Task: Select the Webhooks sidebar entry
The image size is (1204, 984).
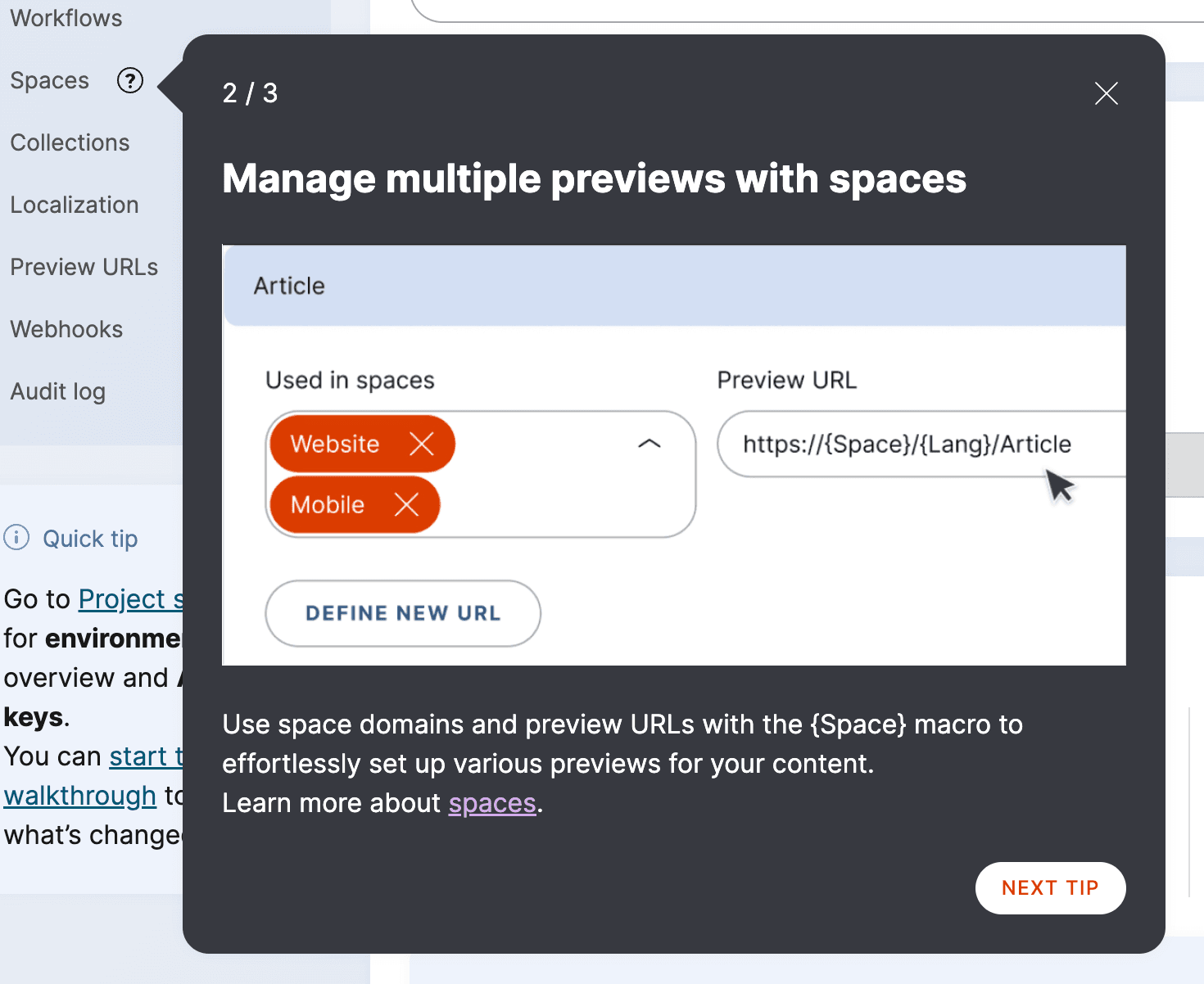Action: point(66,329)
